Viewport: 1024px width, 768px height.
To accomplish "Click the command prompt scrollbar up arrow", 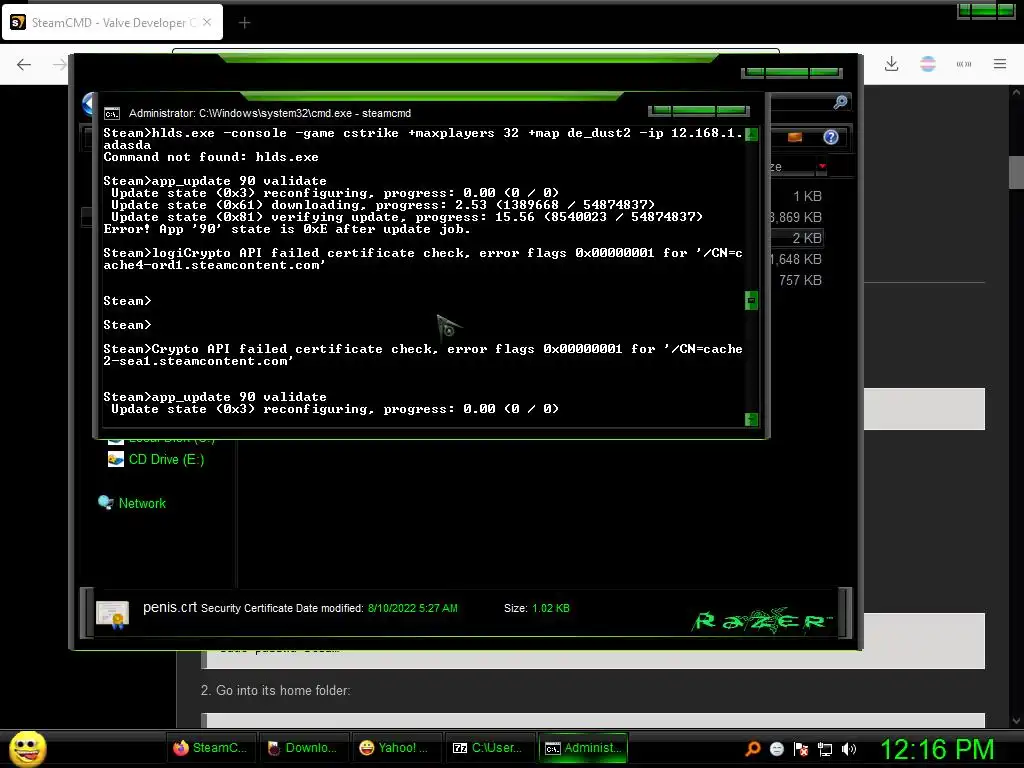I will [752, 135].
